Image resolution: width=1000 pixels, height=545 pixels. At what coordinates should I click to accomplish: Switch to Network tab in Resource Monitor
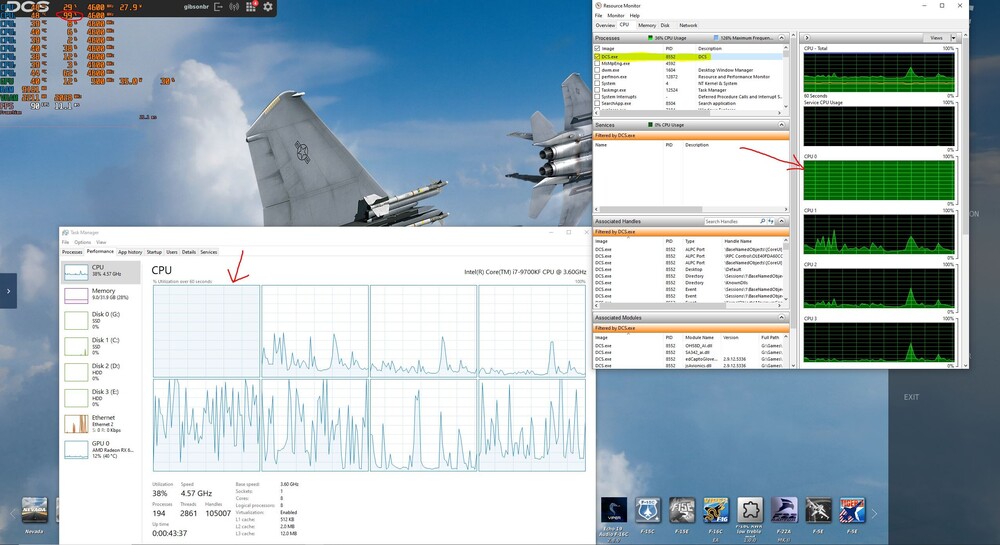click(688, 25)
